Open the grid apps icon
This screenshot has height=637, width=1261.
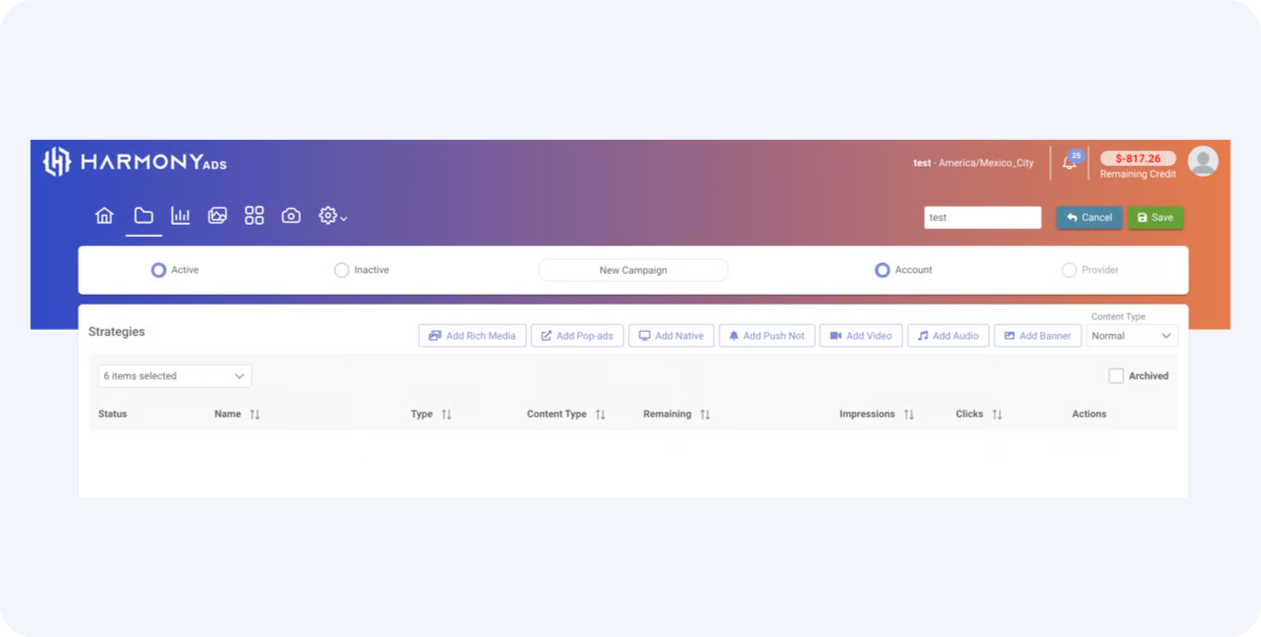pos(254,216)
